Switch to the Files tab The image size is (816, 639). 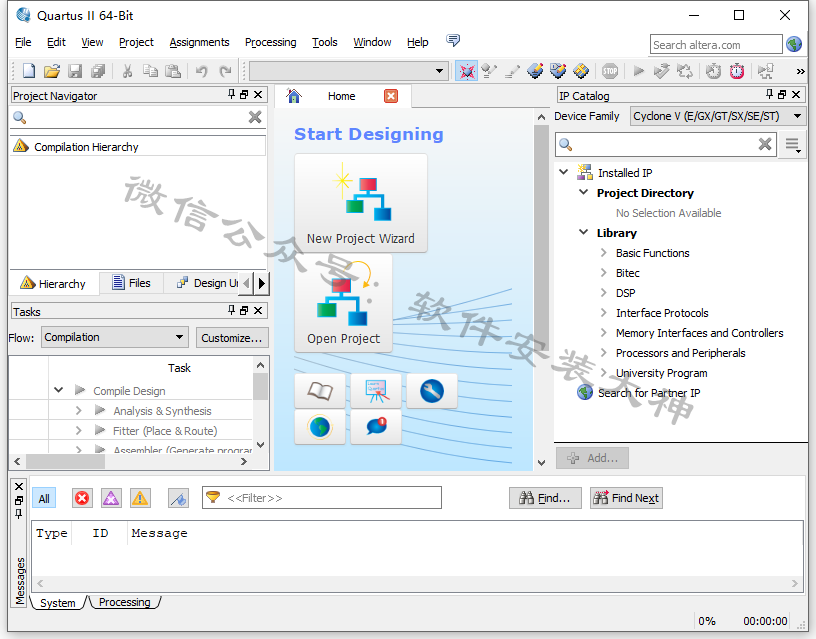coord(132,283)
